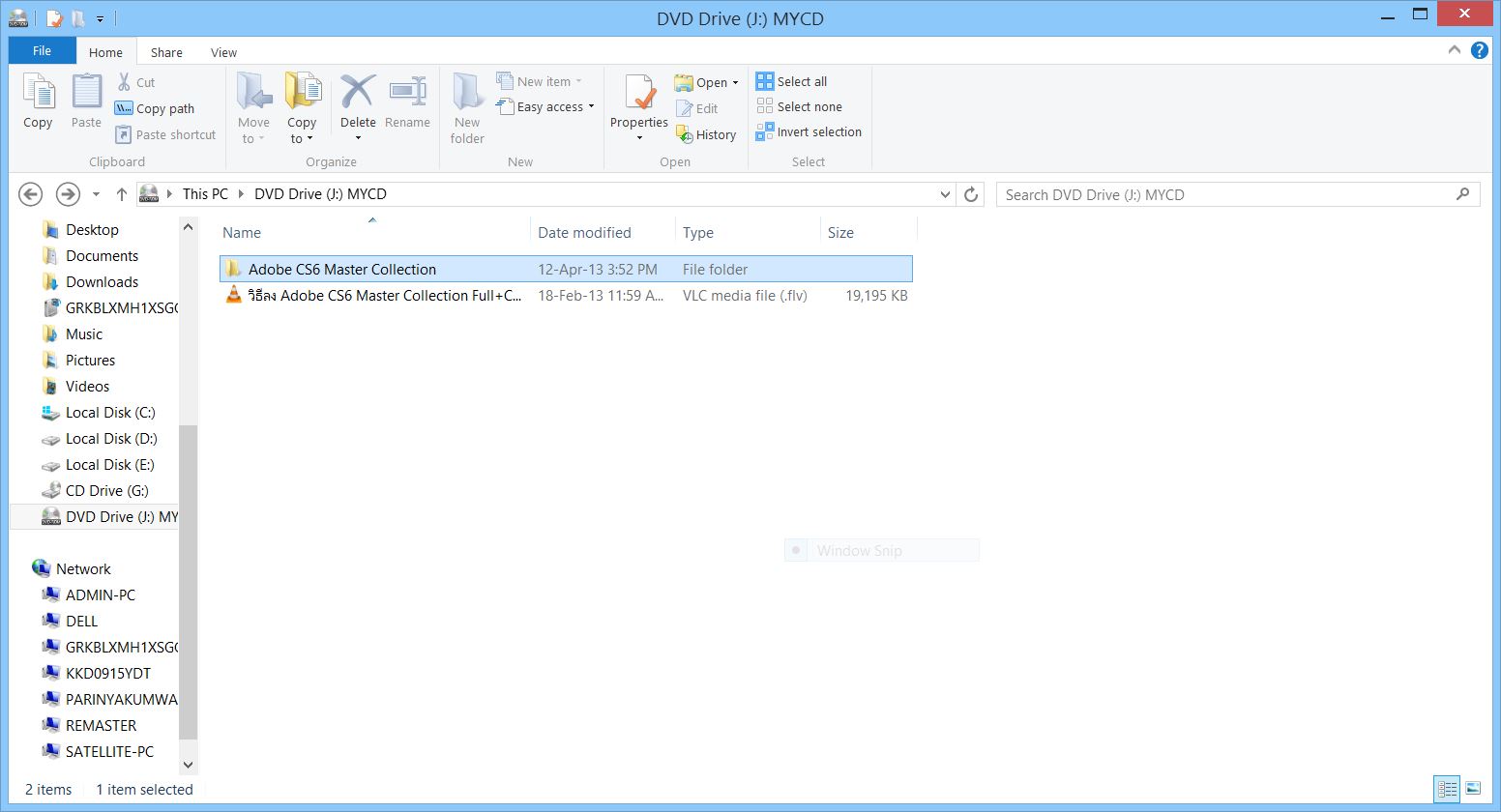The width and height of the screenshot is (1501, 812).
Task: Expand the address bar history dropdown
Action: [x=945, y=194]
